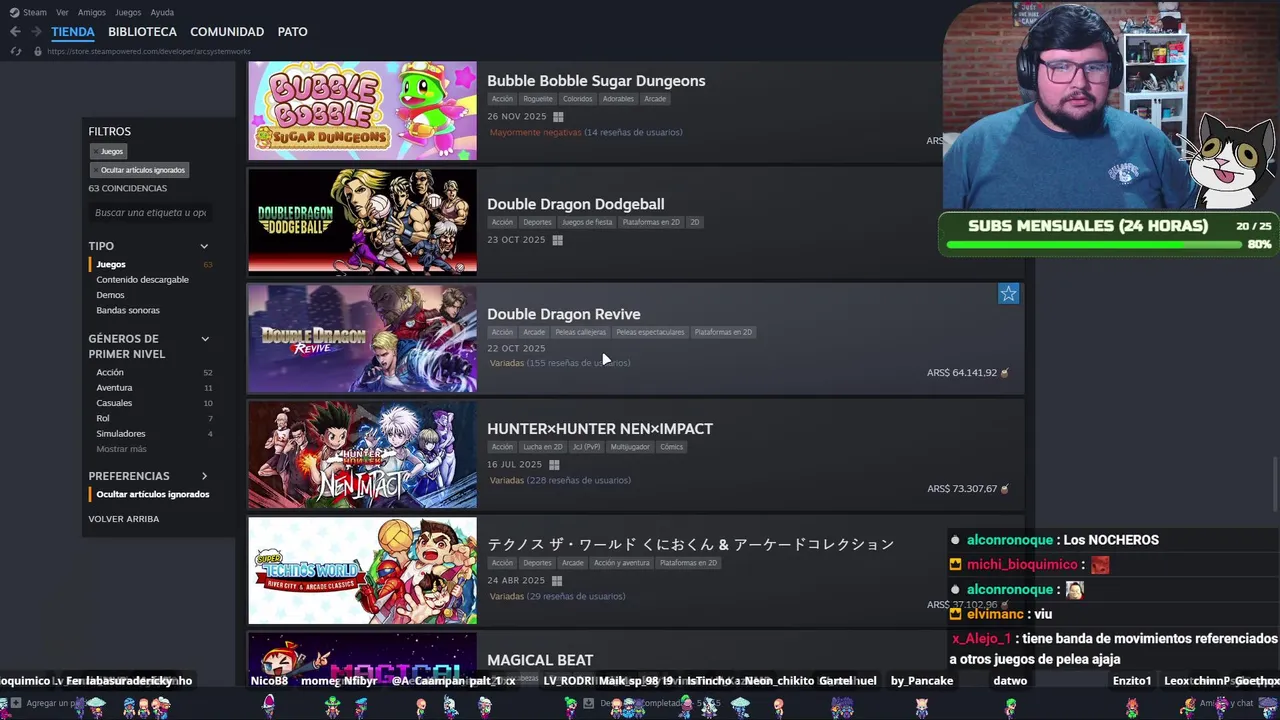The image size is (1280, 720).
Task: Click the Peleas espectaculares tag
Action: 650,332
